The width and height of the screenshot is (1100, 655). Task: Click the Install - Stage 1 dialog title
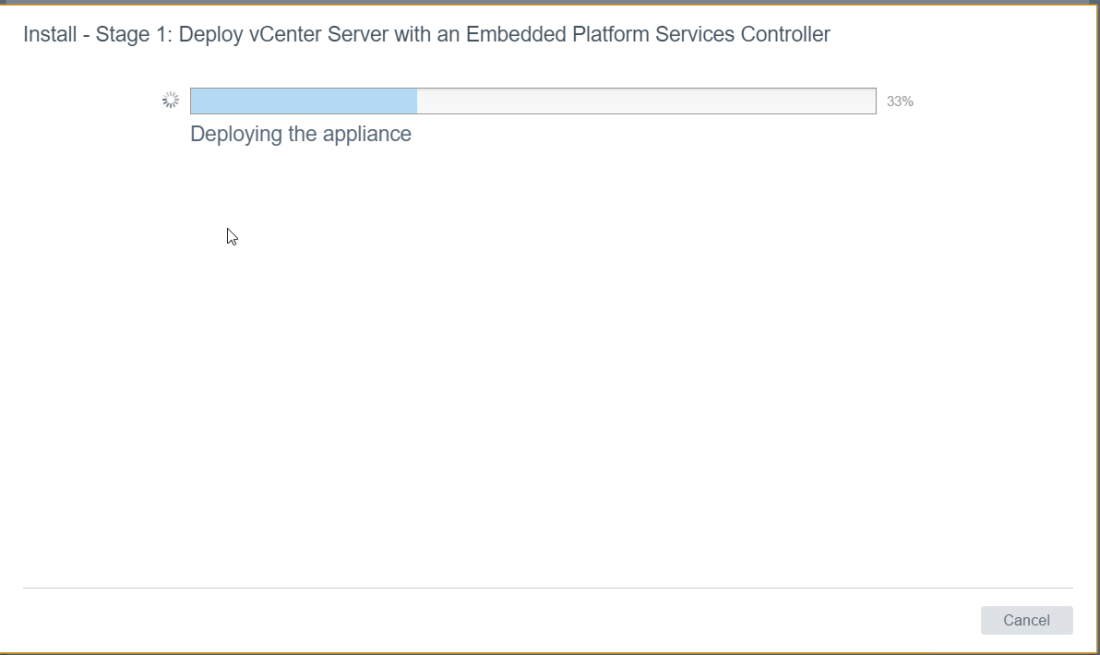coord(426,35)
